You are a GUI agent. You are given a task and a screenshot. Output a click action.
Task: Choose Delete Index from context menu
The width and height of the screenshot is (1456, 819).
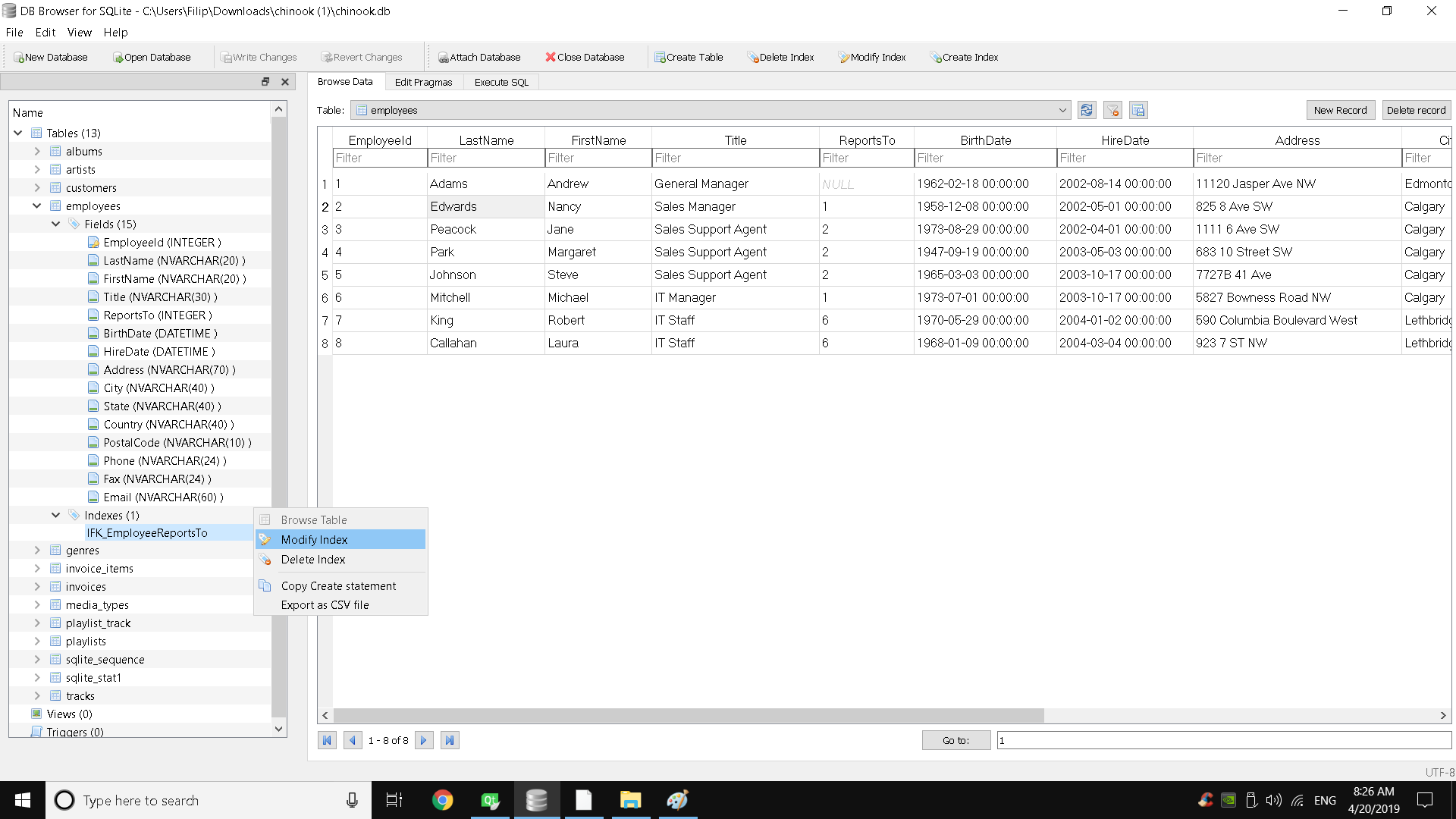coord(340,560)
